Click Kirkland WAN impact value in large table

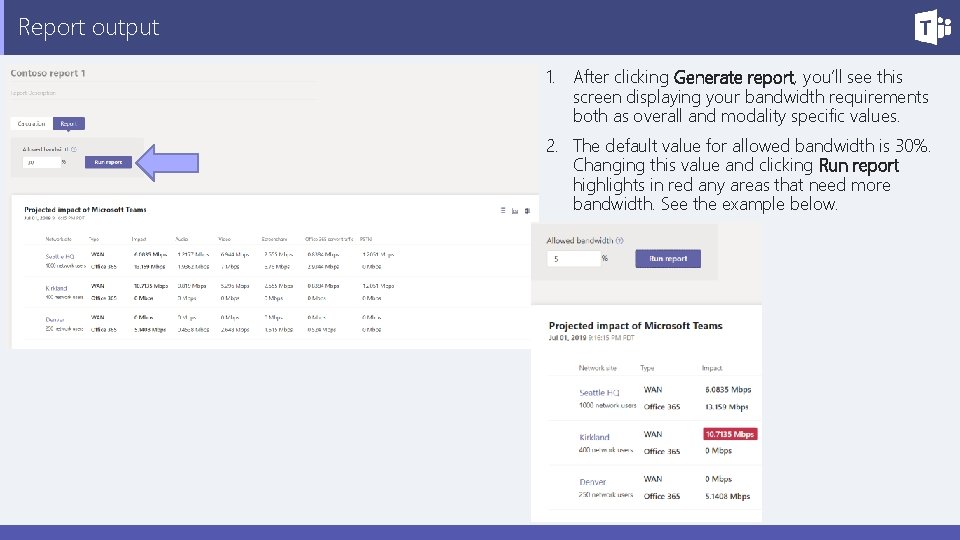pyautogui.click(x=151, y=286)
